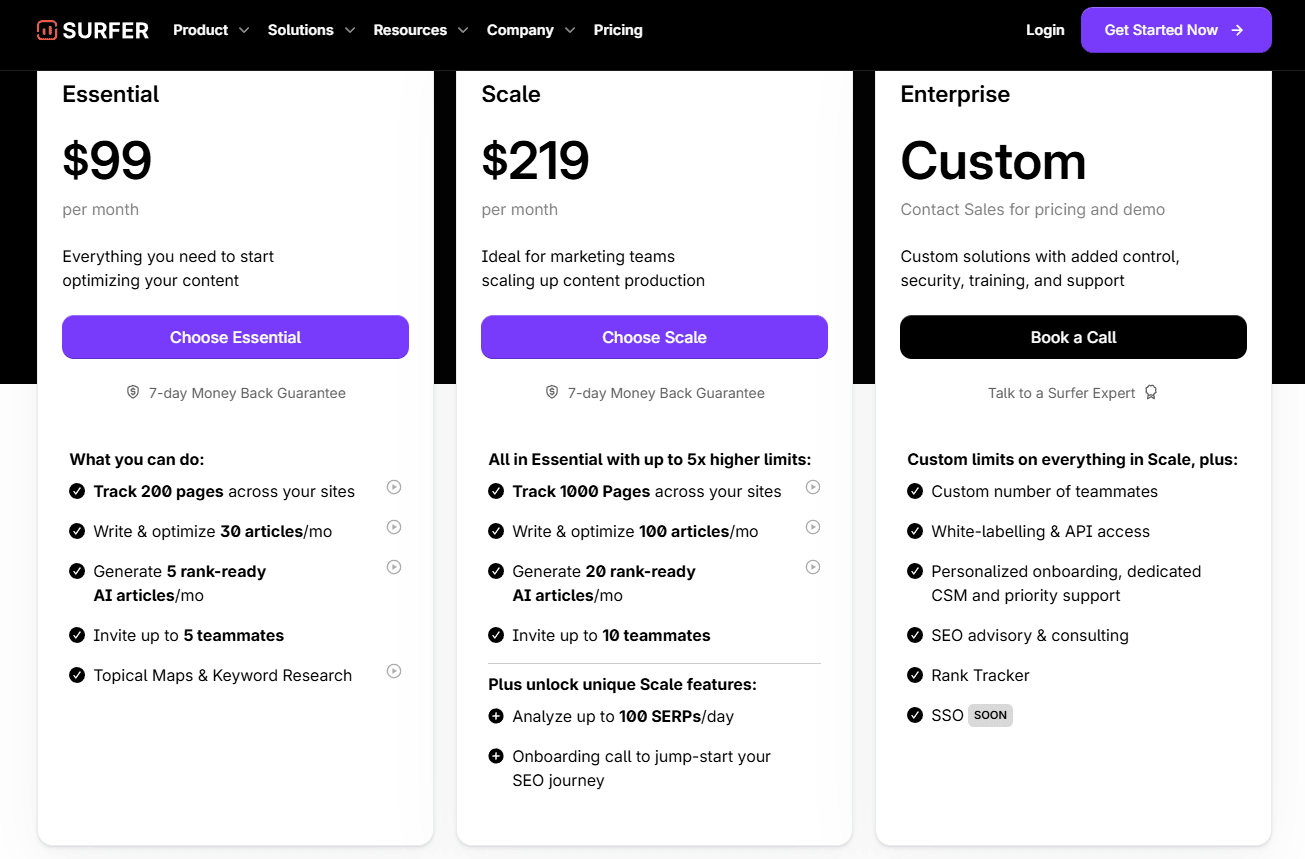
Task: Click the play icon for Generate 20 rank-ready articles
Action: pos(813,567)
